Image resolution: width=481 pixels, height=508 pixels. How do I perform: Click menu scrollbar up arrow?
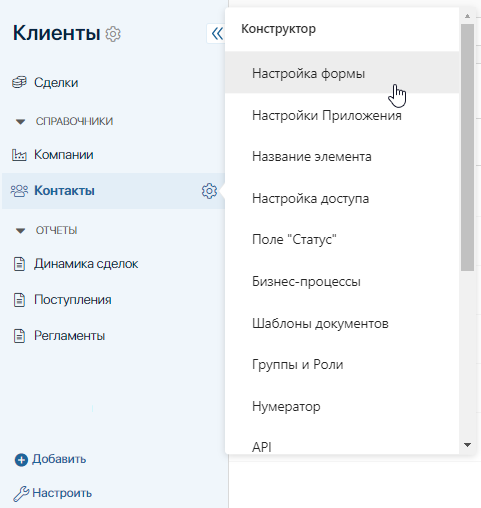coord(467,16)
